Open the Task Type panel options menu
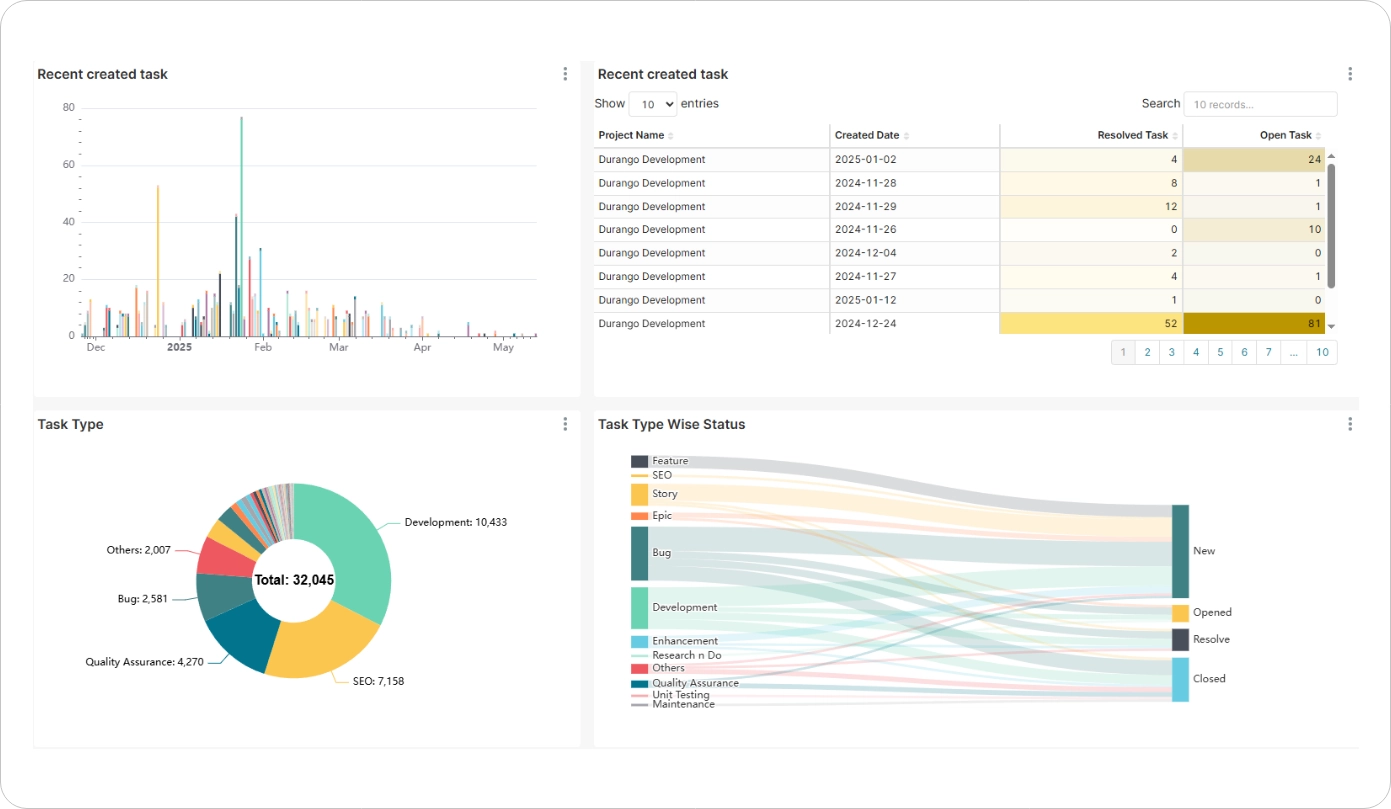The width and height of the screenshot is (1391, 809). point(565,424)
